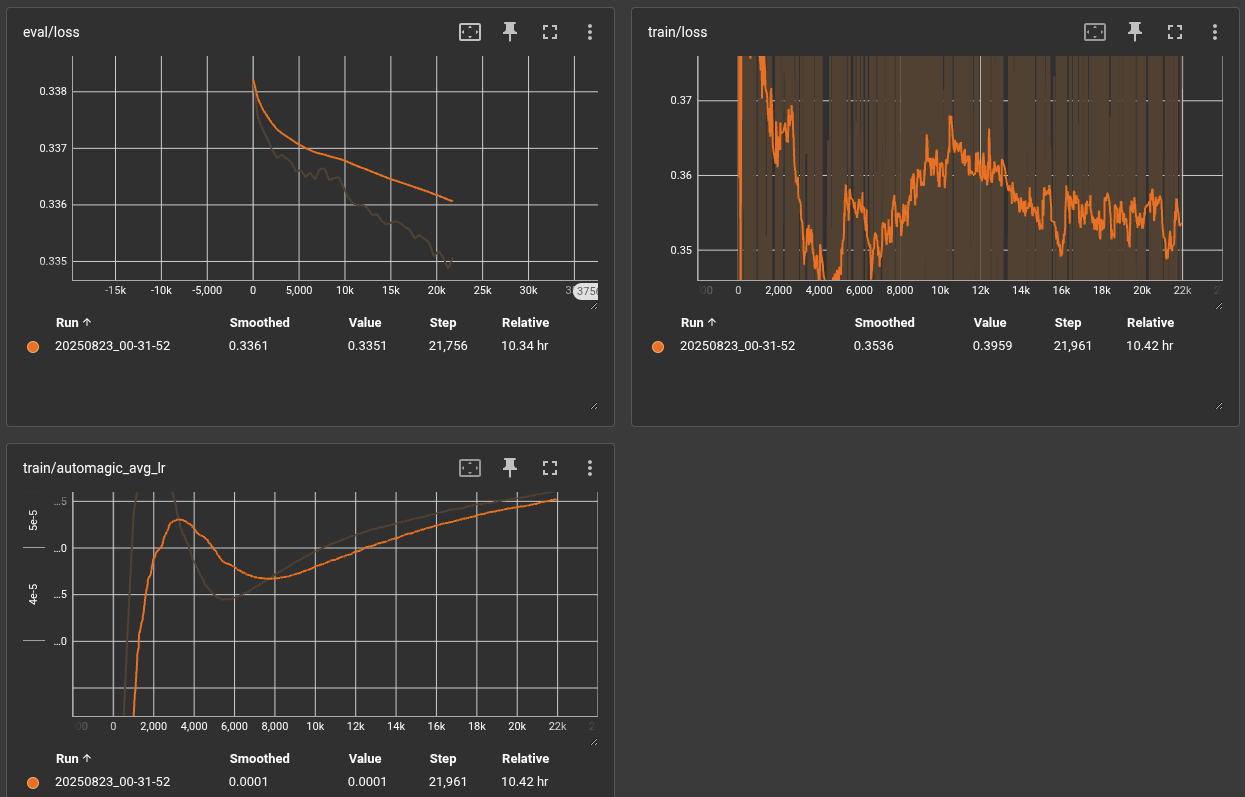1245x797 pixels.
Task: Sort eval/loss table by Value column
Action: click(365, 323)
